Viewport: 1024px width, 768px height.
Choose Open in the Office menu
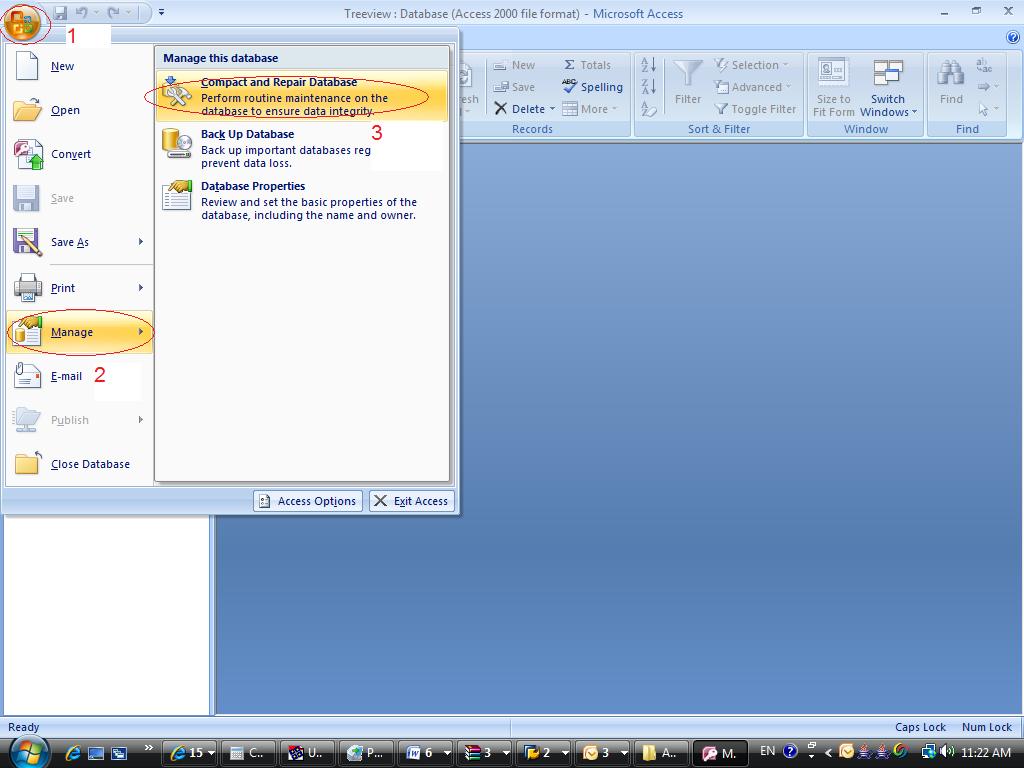pos(80,110)
